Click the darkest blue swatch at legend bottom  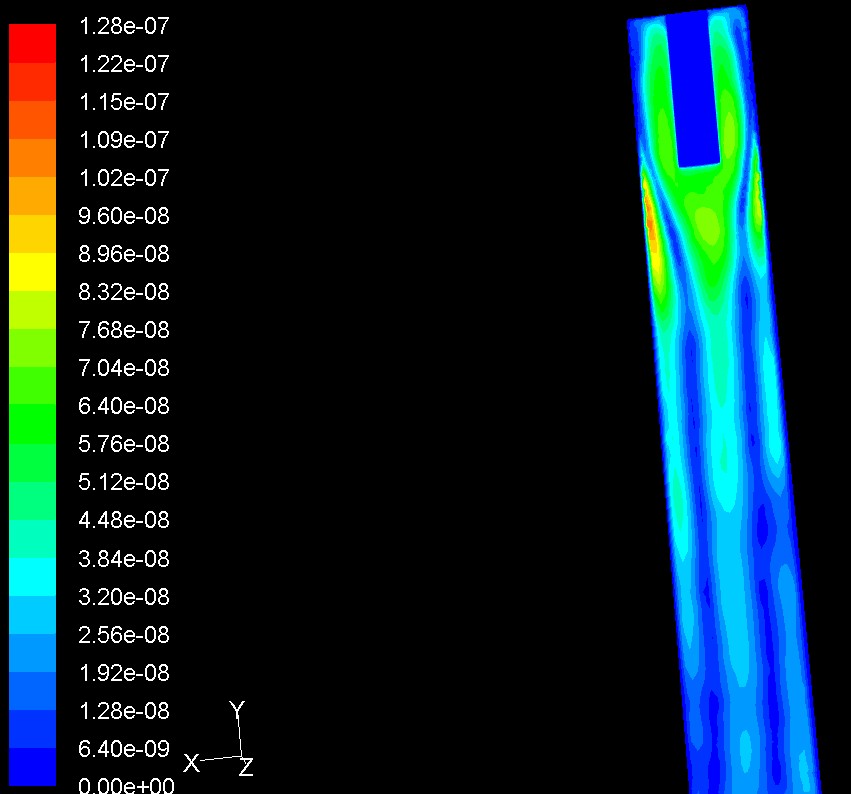(32, 766)
